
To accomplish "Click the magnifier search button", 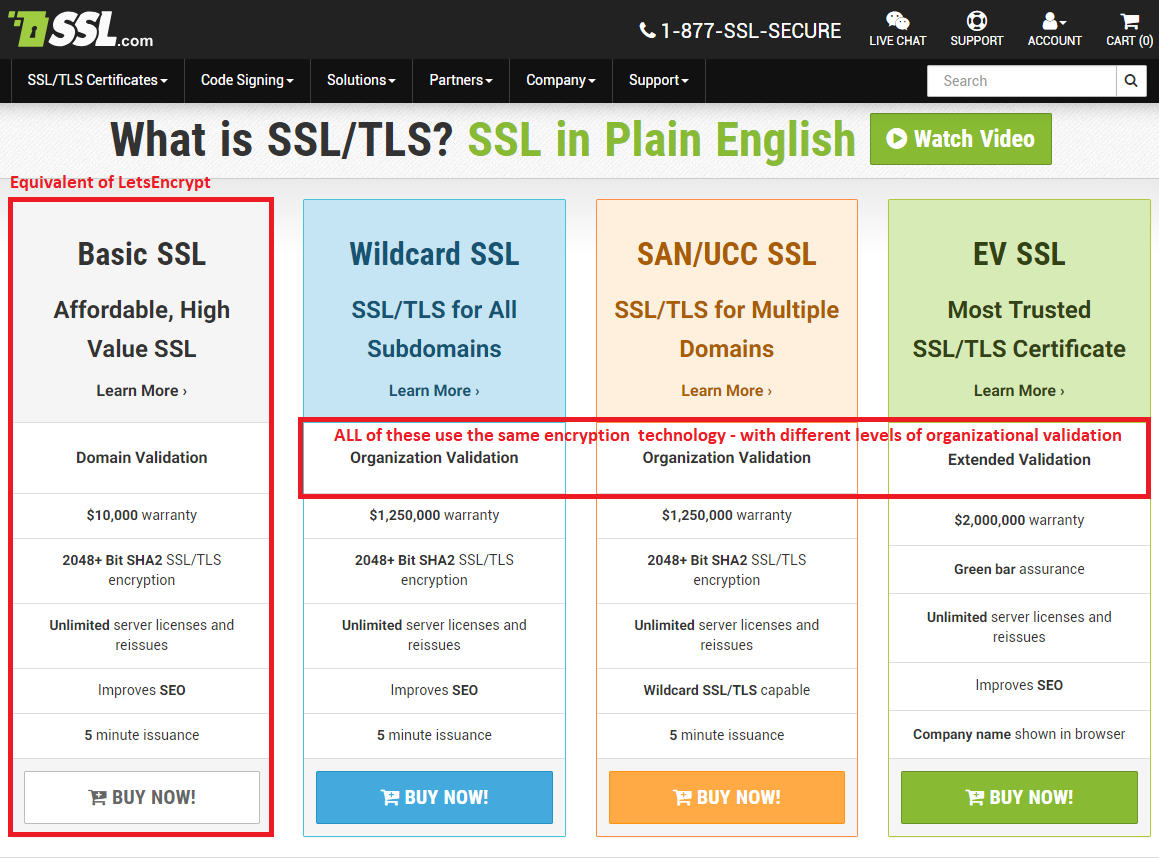I will [1131, 81].
